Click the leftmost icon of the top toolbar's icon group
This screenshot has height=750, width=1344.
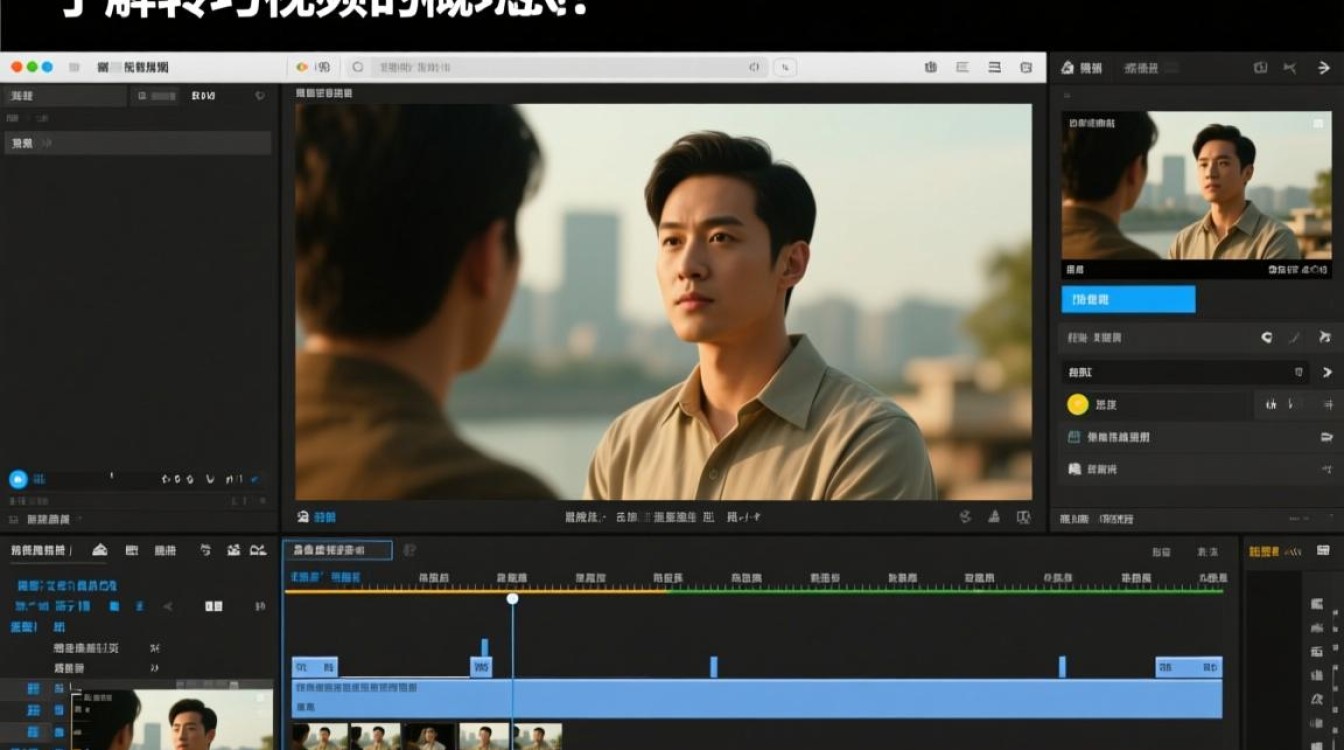(x=931, y=67)
